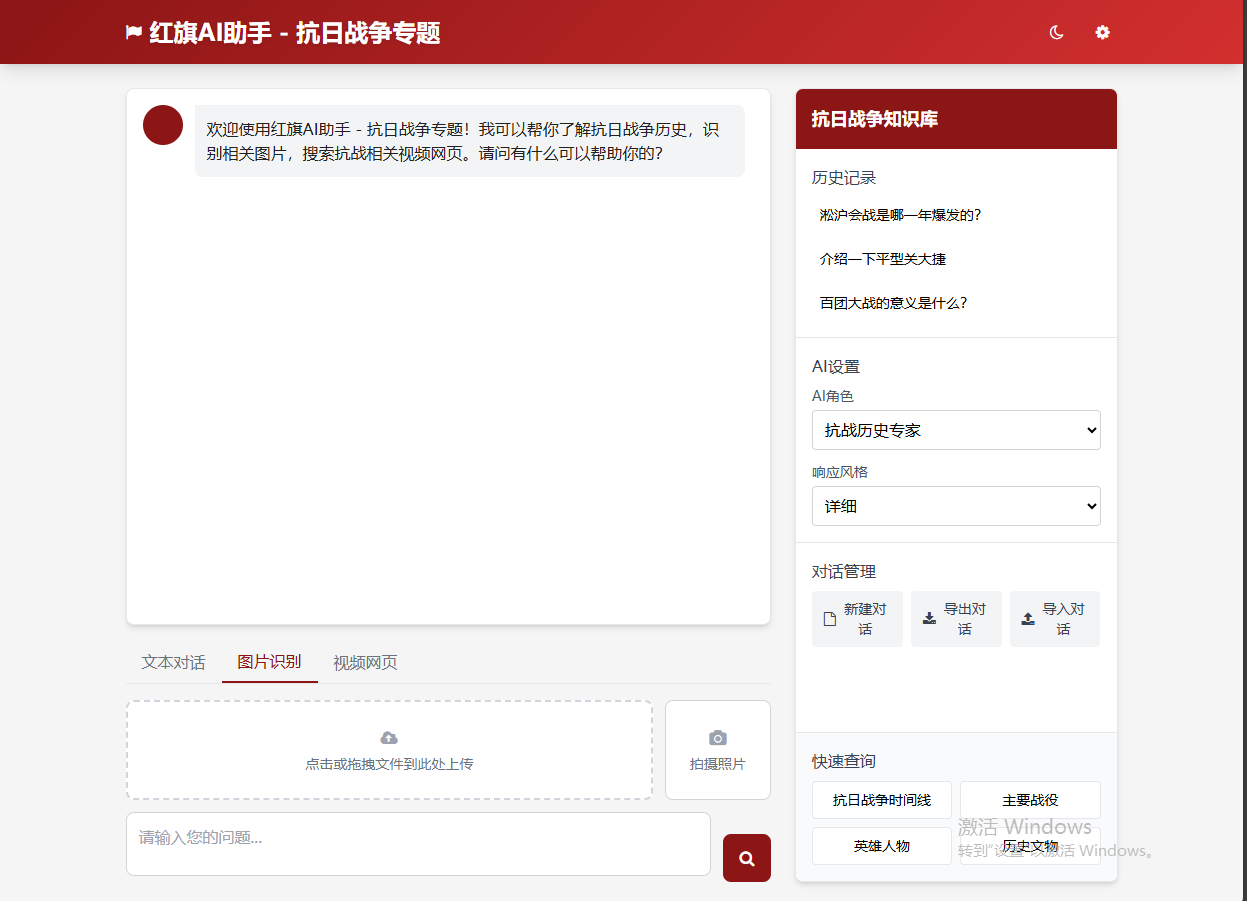Click the flag logo icon in header

134,33
